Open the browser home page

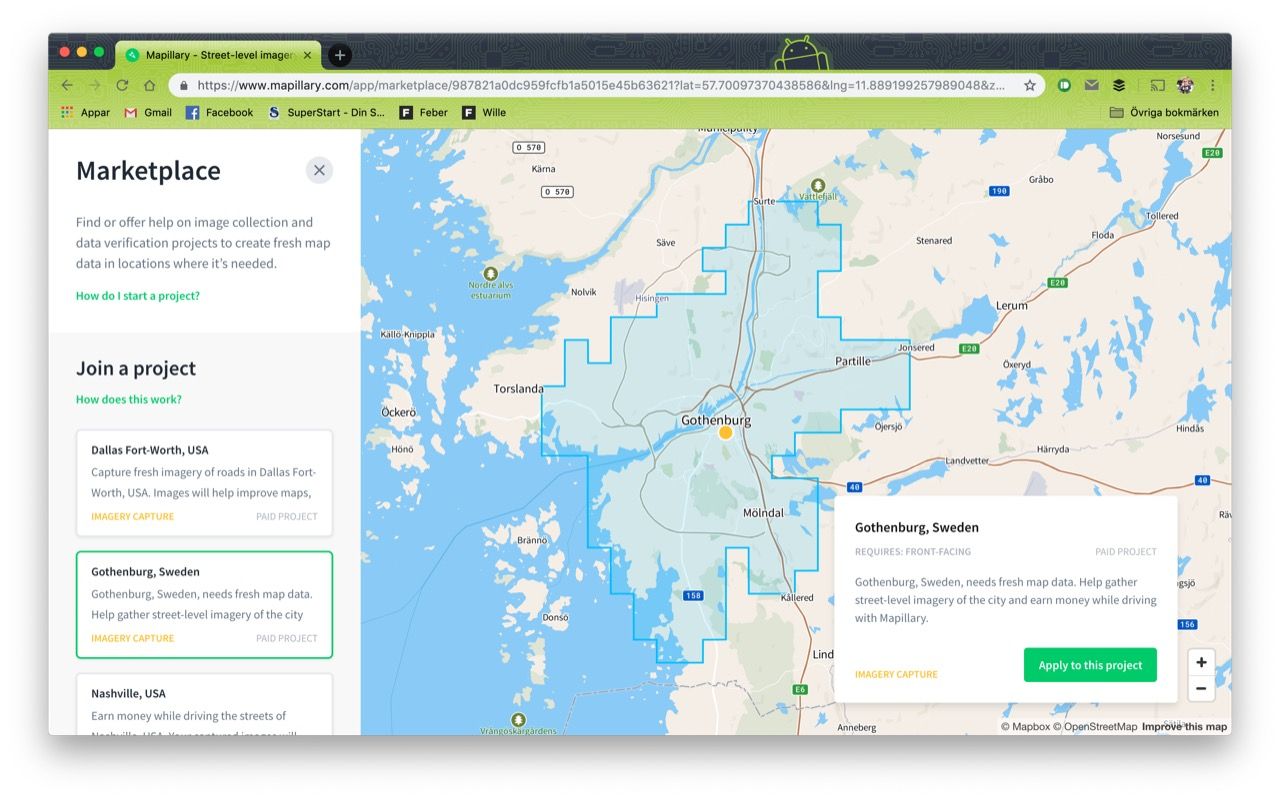[150, 86]
